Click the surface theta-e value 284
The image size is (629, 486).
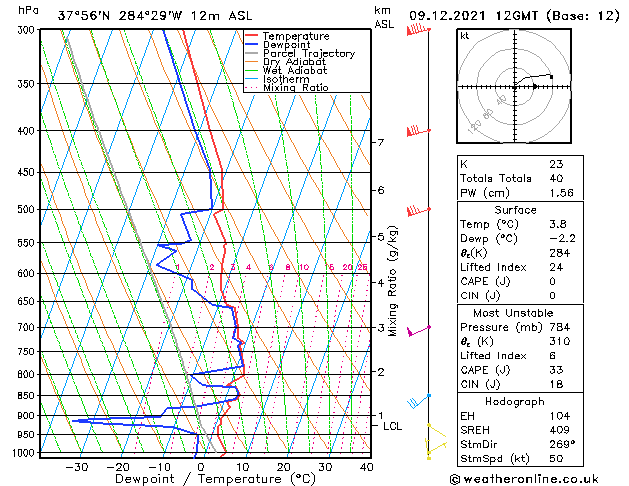(x=560, y=253)
